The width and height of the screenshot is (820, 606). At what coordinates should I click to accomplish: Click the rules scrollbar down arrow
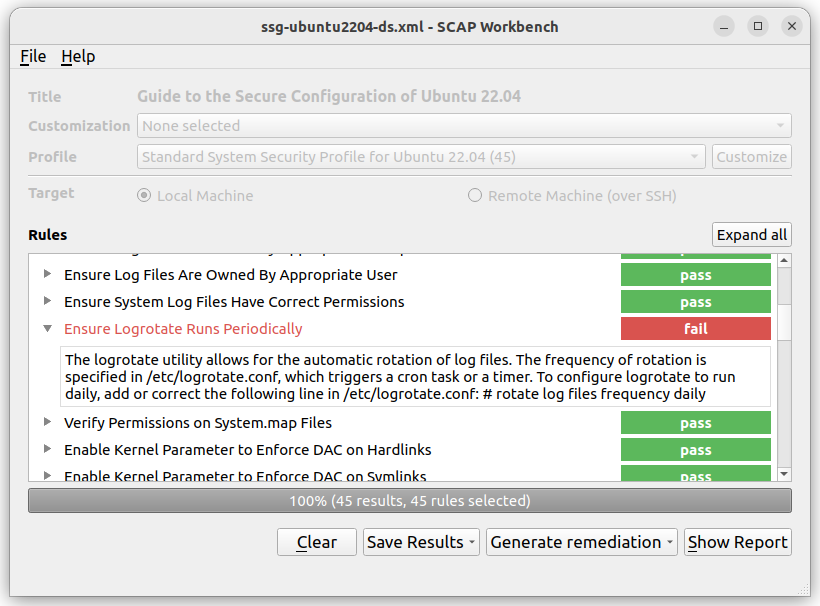[784, 474]
